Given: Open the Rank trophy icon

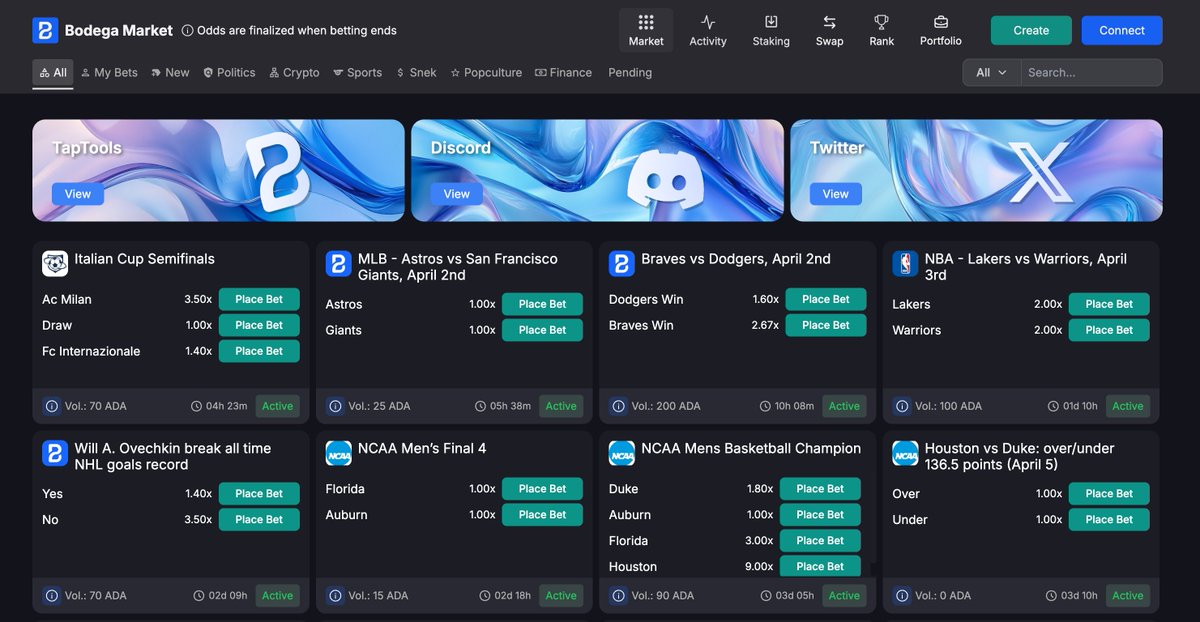Looking at the screenshot, I should pos(881,22).
